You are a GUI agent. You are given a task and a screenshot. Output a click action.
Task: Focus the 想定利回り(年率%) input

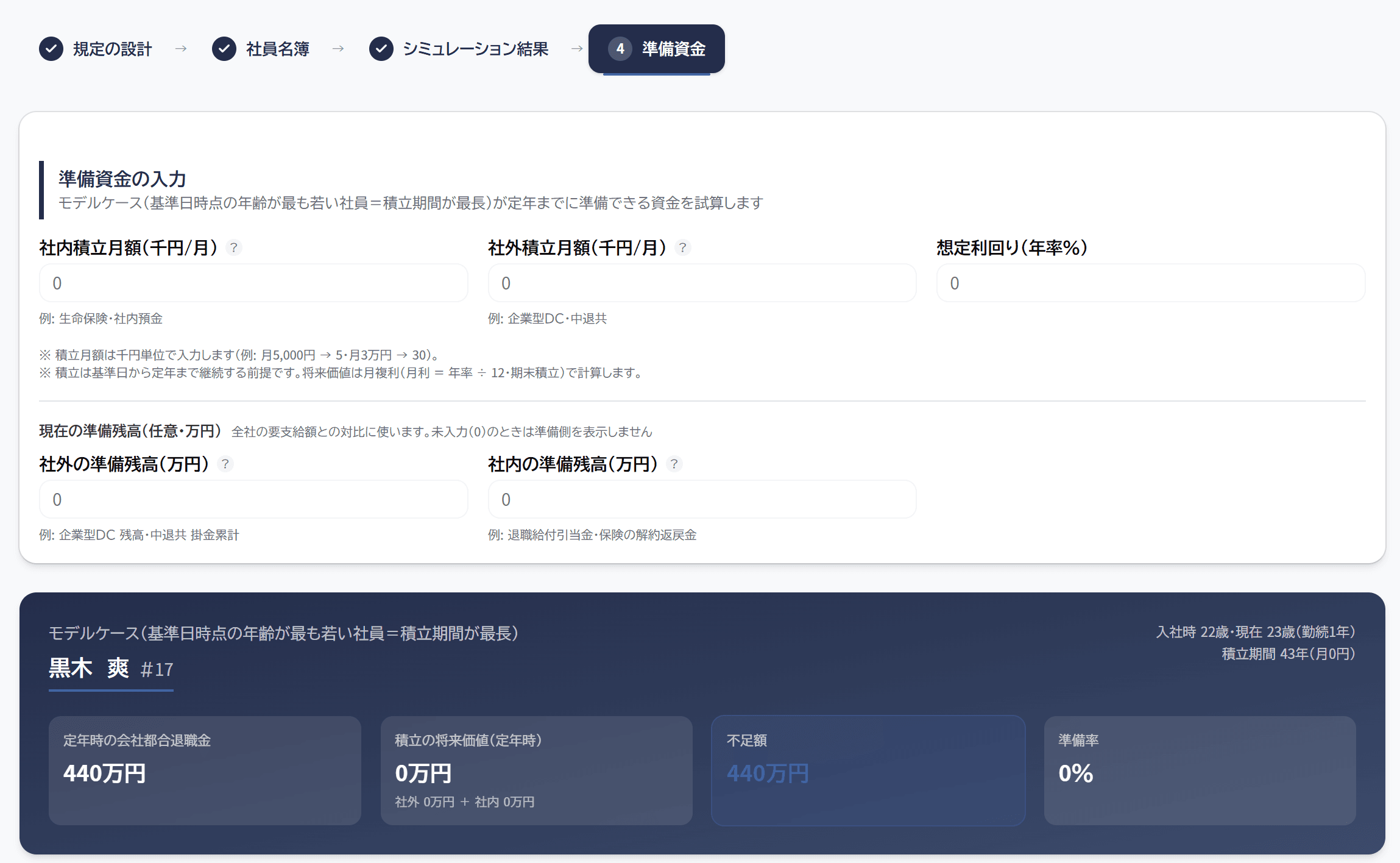(1151, 283)
